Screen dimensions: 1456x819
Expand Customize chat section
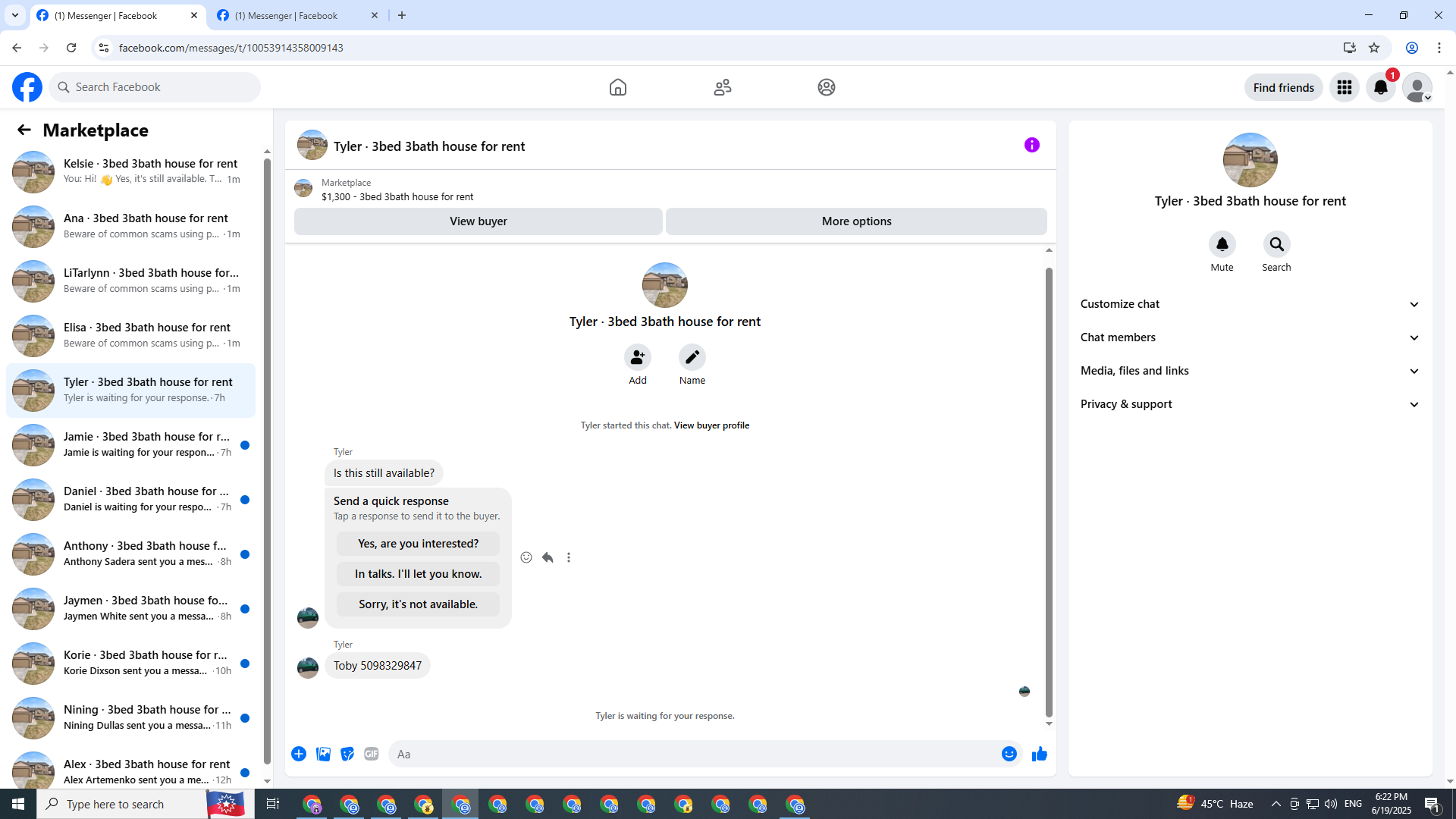point(1250,304)
